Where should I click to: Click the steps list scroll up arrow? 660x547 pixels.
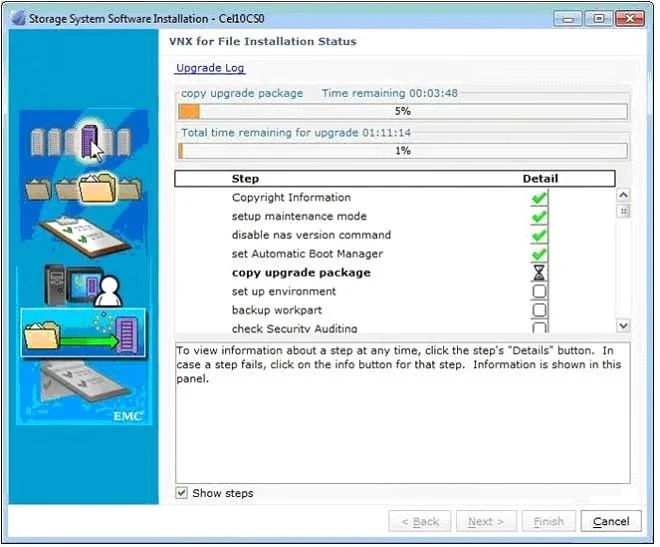623,195
